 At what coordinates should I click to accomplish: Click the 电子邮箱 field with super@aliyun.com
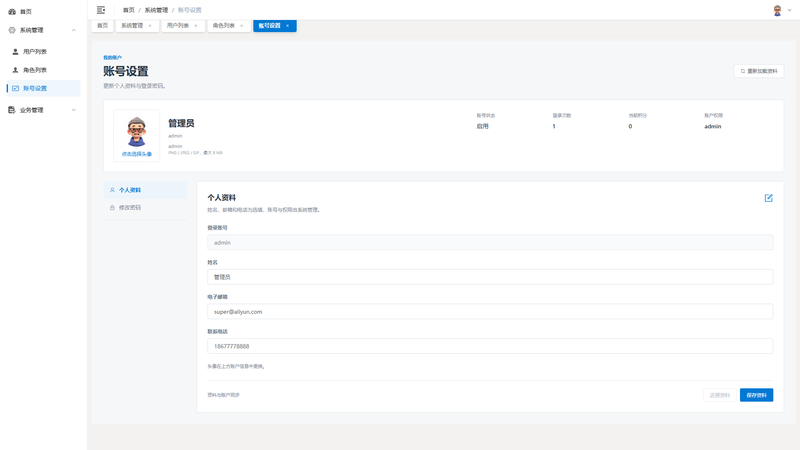(490, 312)
